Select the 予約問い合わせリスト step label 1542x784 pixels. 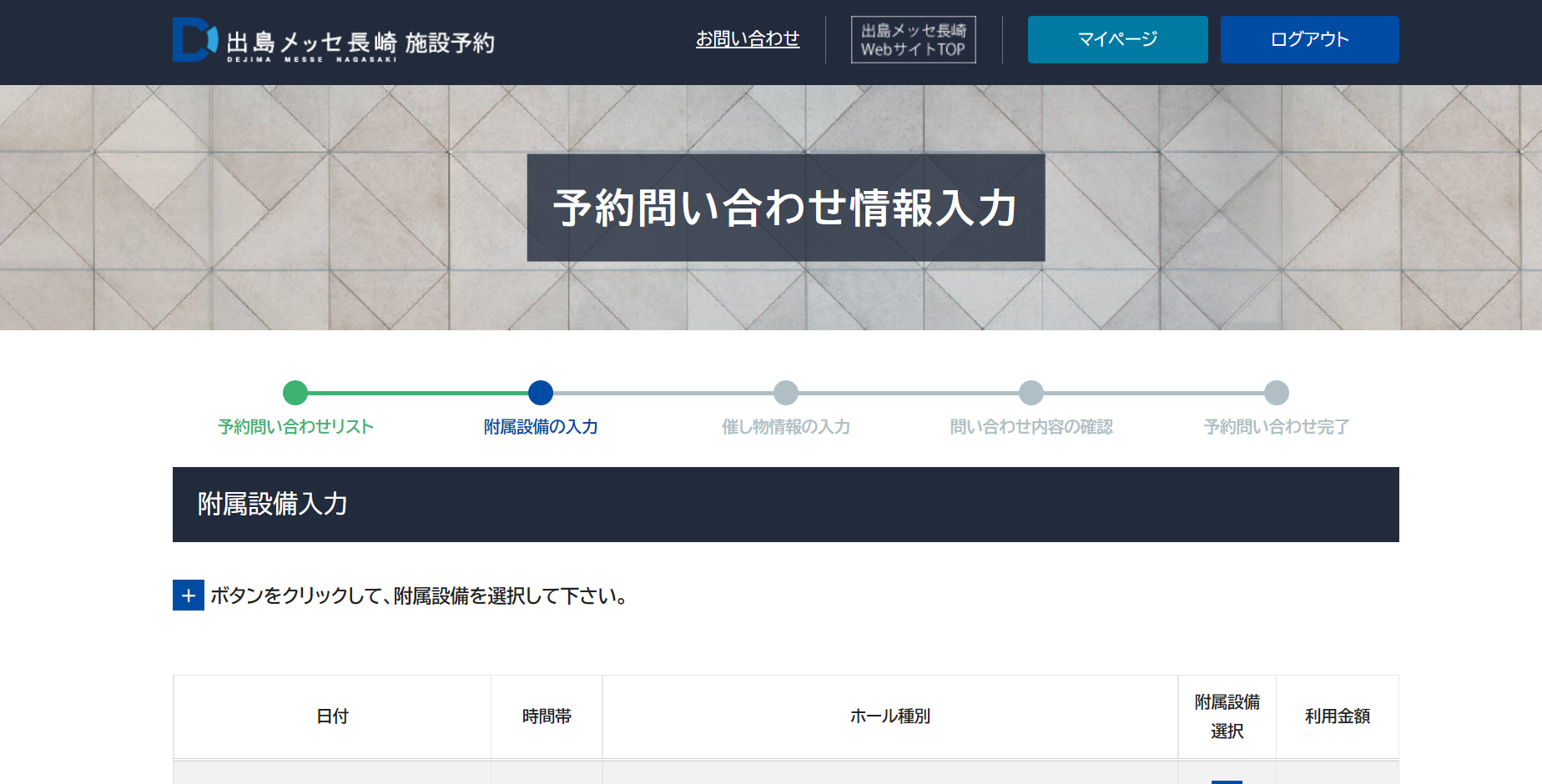click(295, 427)
